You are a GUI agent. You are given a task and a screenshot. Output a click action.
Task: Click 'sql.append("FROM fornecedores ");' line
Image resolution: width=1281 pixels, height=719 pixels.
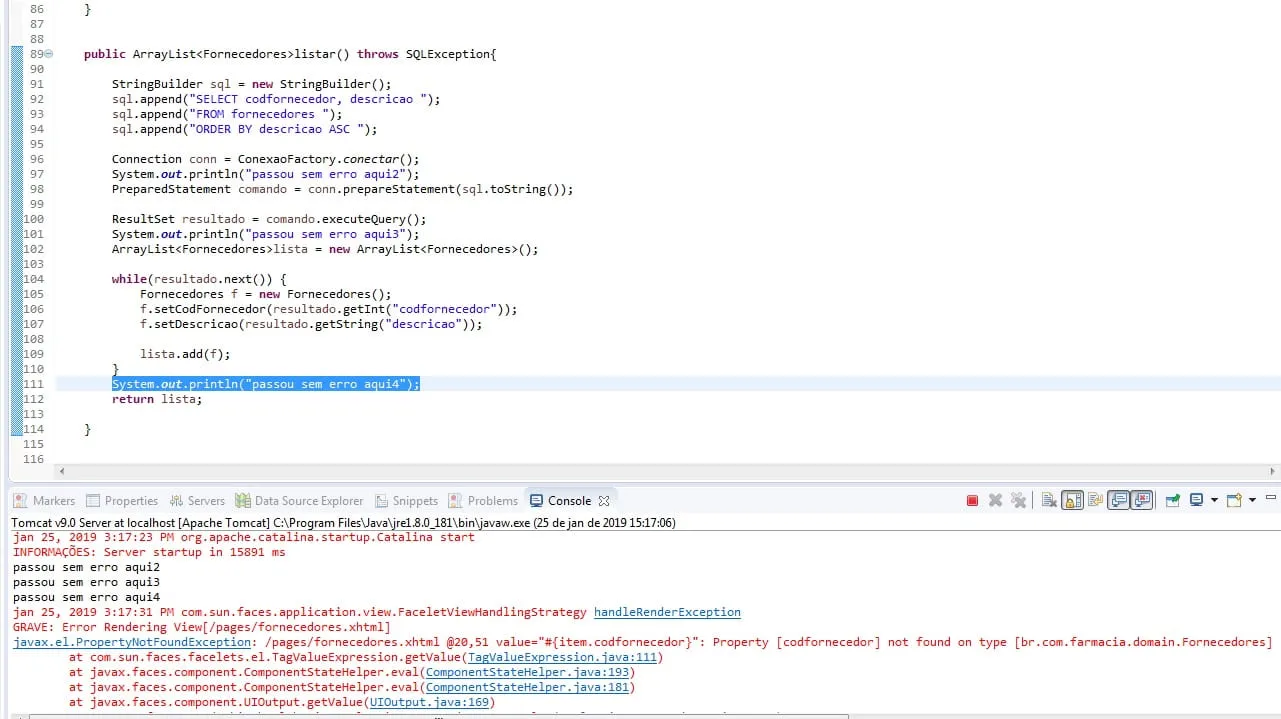click(x=227, y=114)
